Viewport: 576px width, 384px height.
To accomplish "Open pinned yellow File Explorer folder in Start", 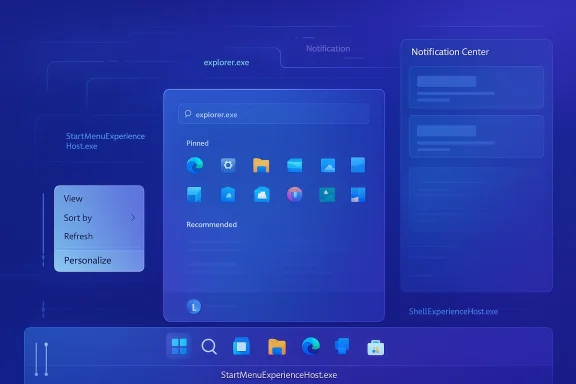I will [261, 165].
